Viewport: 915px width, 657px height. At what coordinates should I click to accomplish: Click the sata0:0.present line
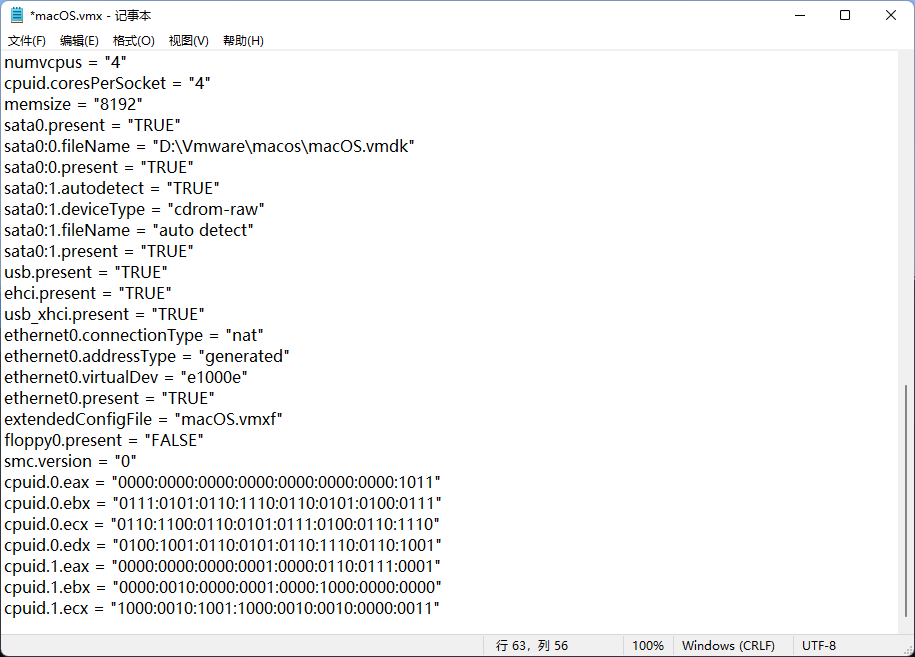[x=99, y=167]
